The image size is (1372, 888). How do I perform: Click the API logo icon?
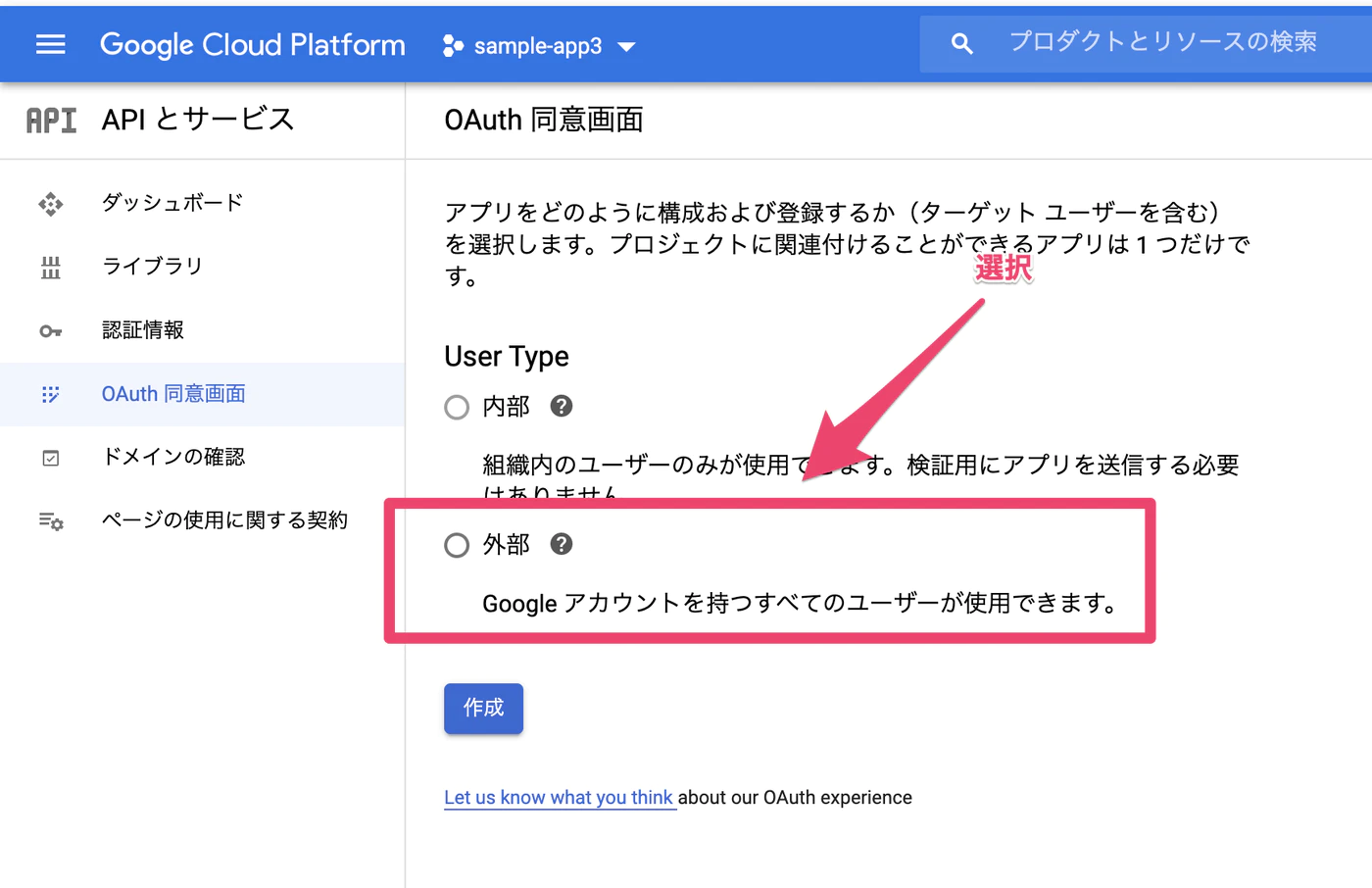pyautogui.click(x=51, y=121)
